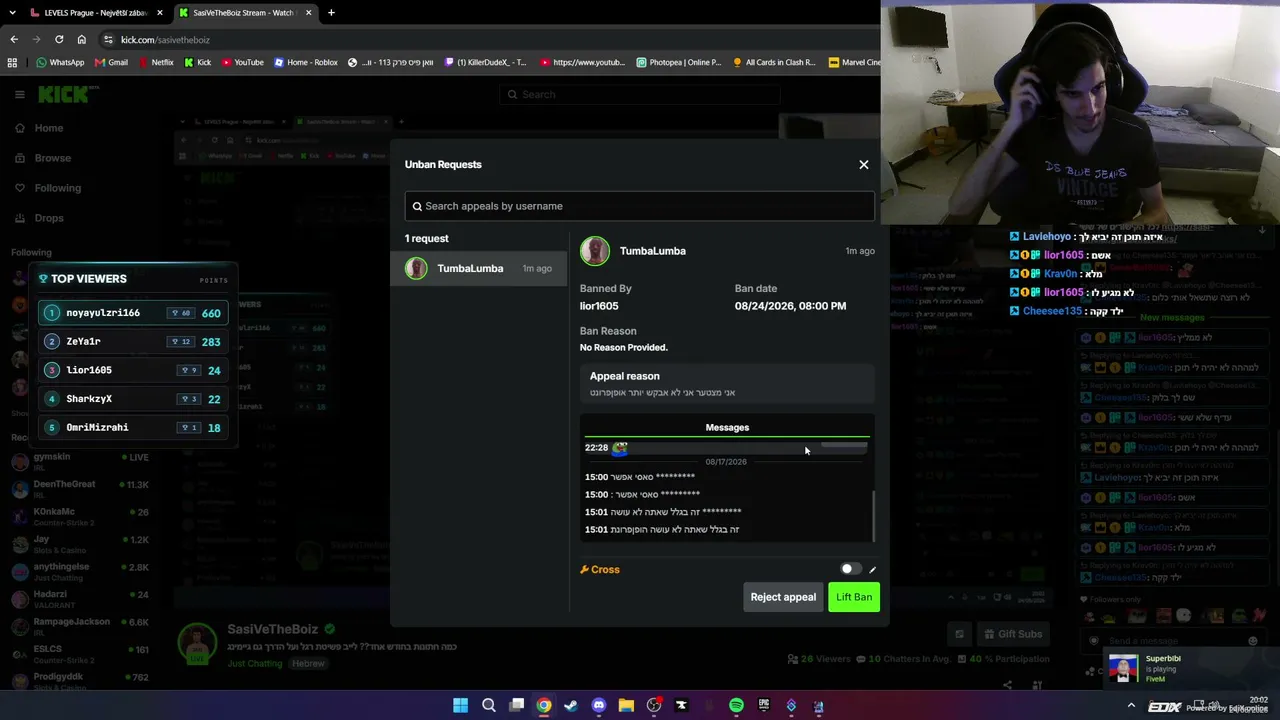Open a new browser tab
Screen dimensions: 1280x720
click(x=331, y=13)
